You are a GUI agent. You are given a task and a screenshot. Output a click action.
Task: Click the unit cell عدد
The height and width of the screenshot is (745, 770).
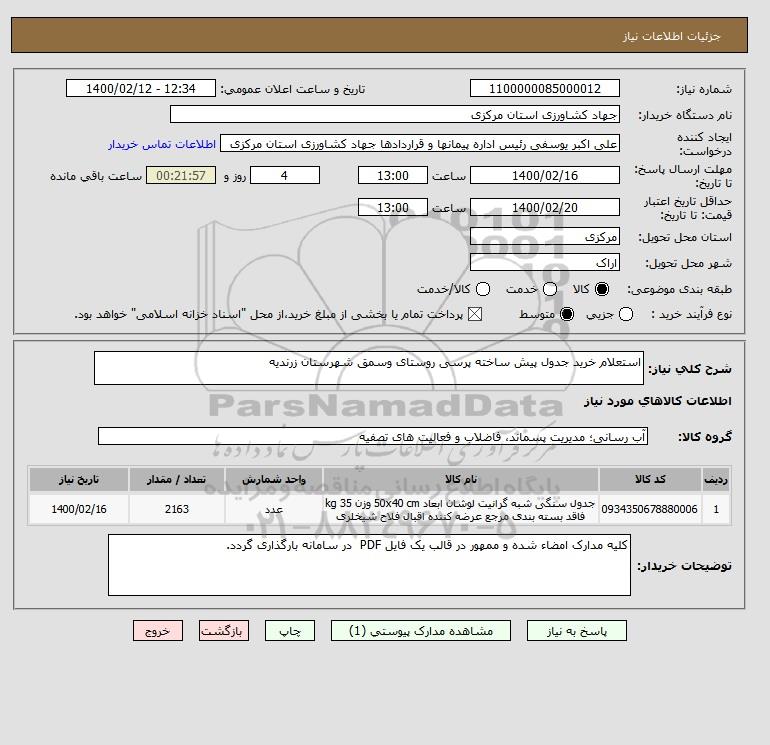(x=274, y=509)
